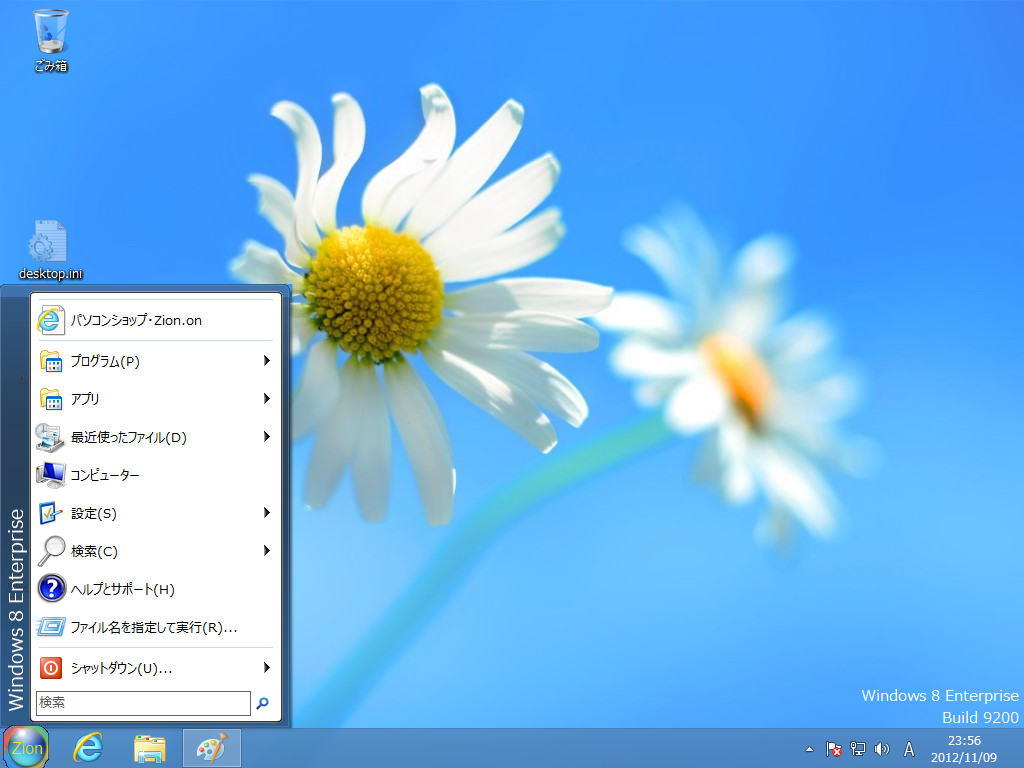
Task: Open ファイル名を指定して実行(R) dialog
Action: [x=153, y=628]
